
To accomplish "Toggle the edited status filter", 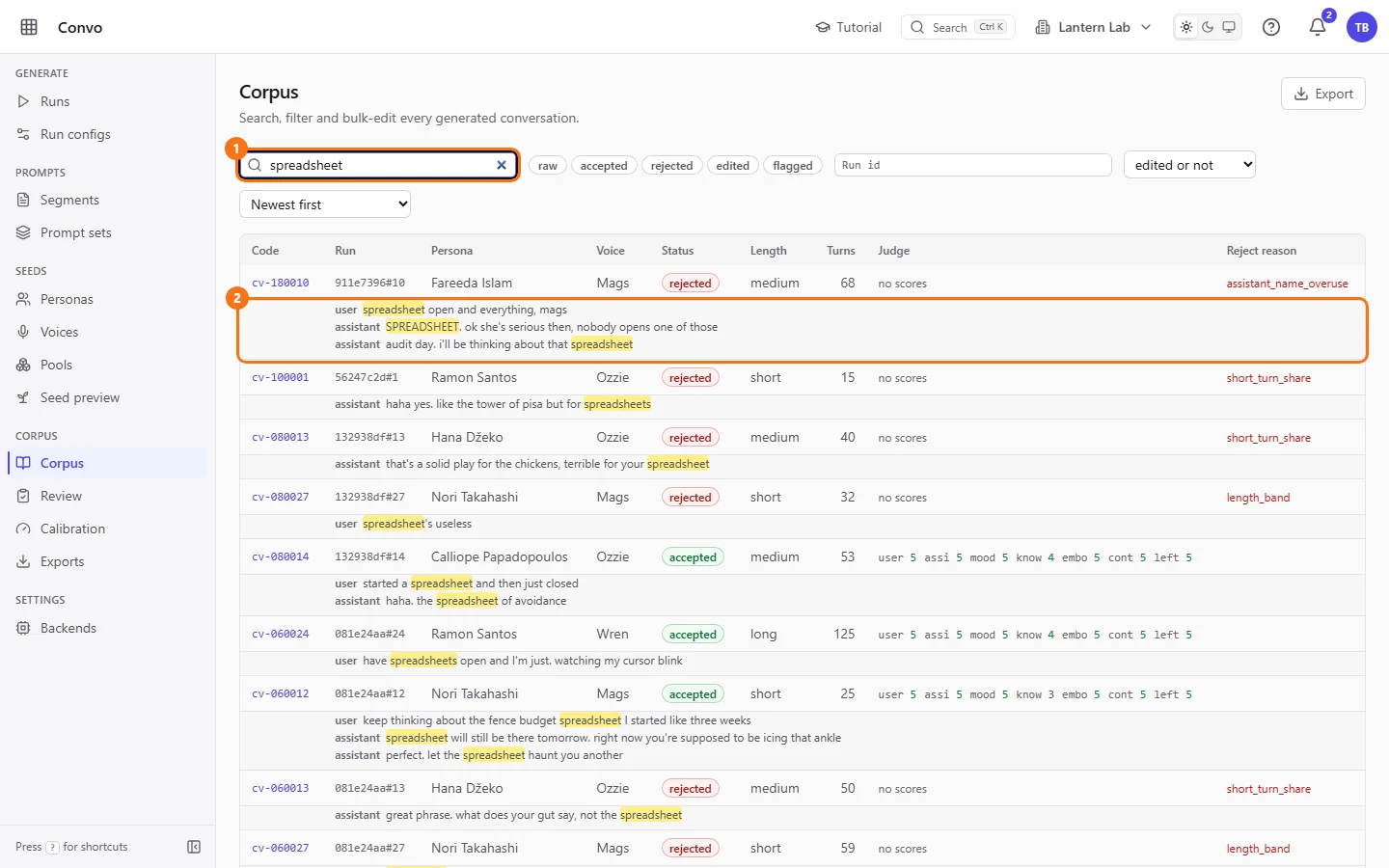I will click(x=733, y=166).
